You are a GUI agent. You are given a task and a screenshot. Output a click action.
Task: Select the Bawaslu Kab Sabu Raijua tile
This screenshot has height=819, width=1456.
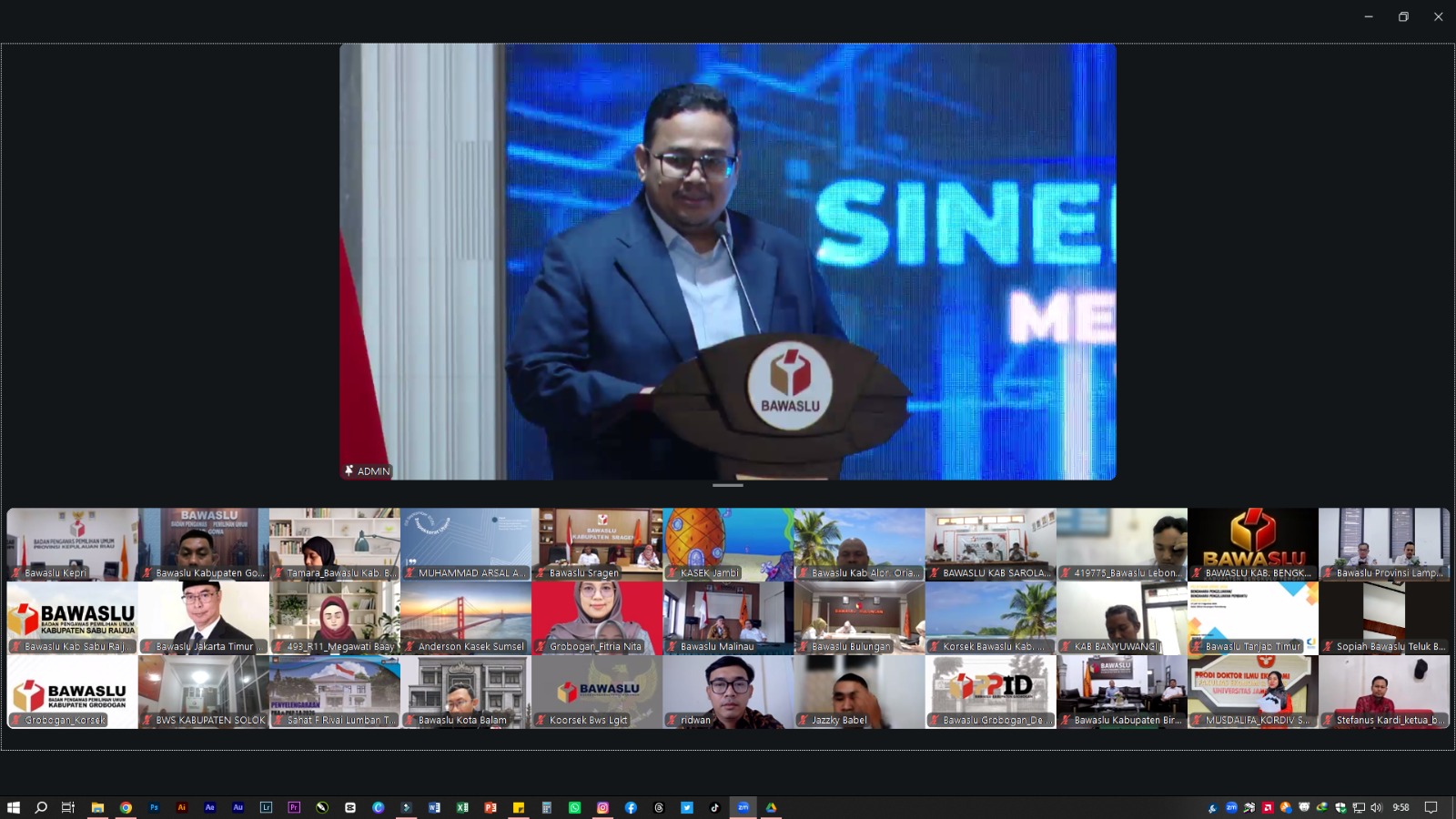73,618
